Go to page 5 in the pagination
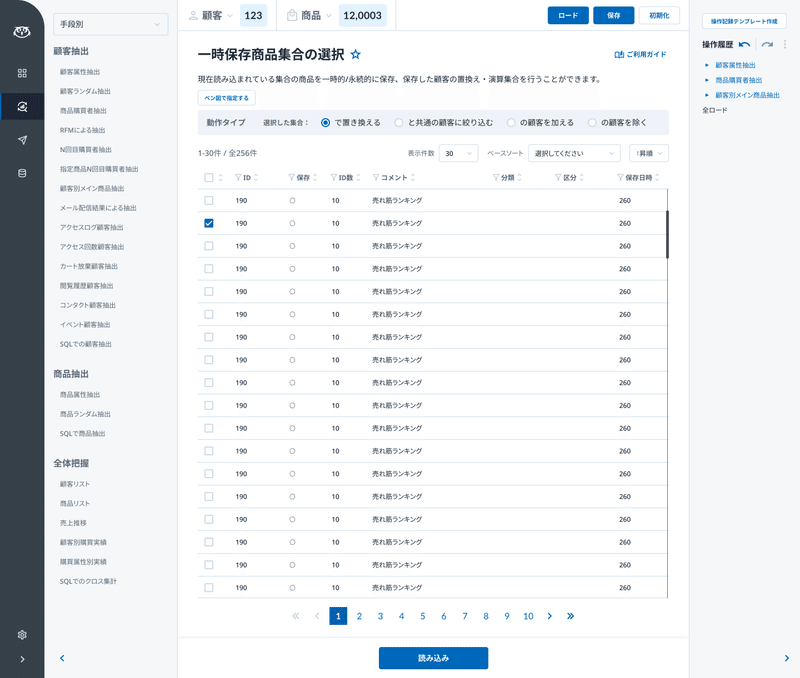 point(422,616)
